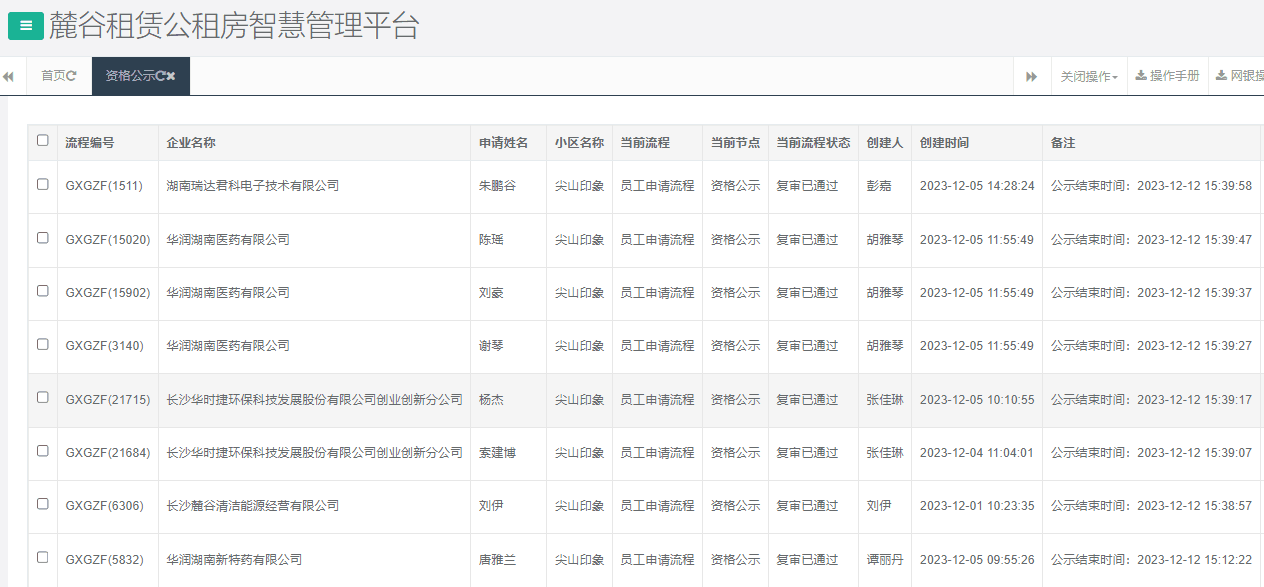This screenshot has height=587, width=1264.
Task: Click the 流程编号 column header
Action: click(x=92, y=142)
